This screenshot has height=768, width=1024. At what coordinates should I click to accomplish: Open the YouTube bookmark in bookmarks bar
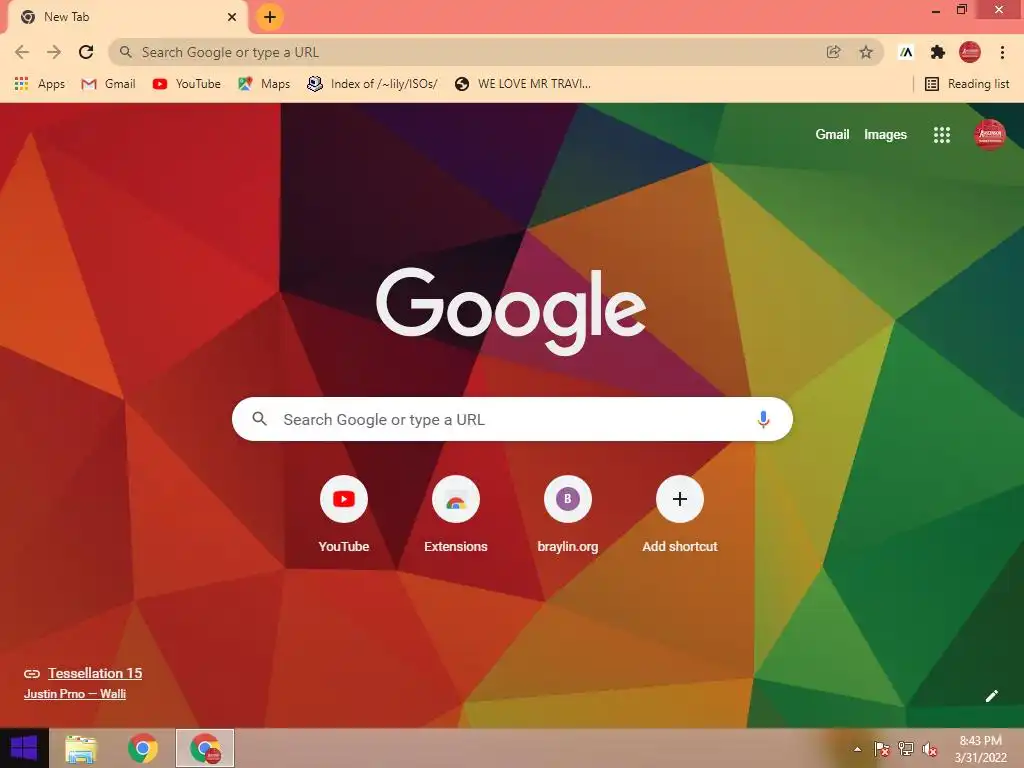187,84
